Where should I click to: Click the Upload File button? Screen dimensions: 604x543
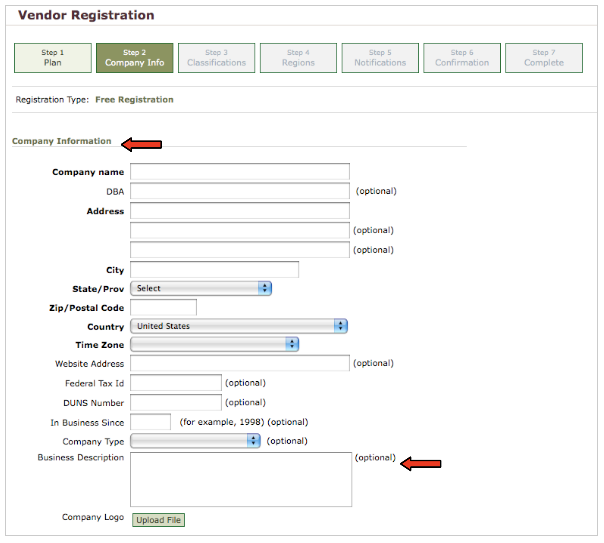pos(159,520)
